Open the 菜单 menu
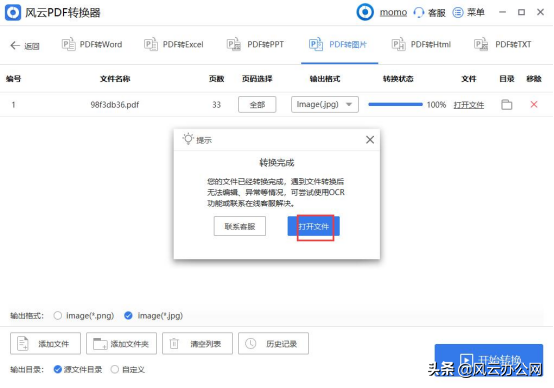 (x=468, y=13)
